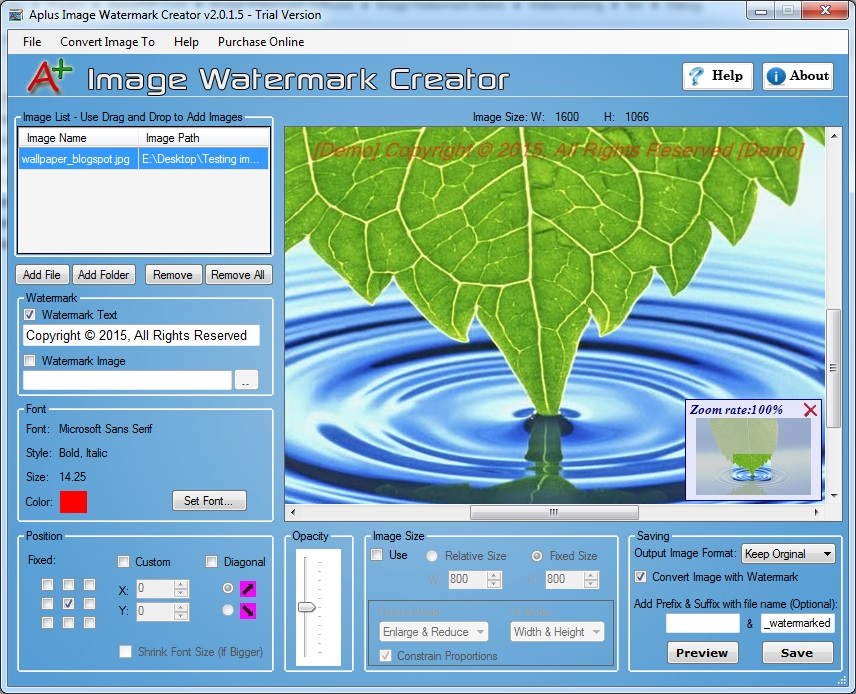The width and height of the screenshot is (856, 694).
Task: Select the up-right diagonal radio button
Action: pos(228,589)
